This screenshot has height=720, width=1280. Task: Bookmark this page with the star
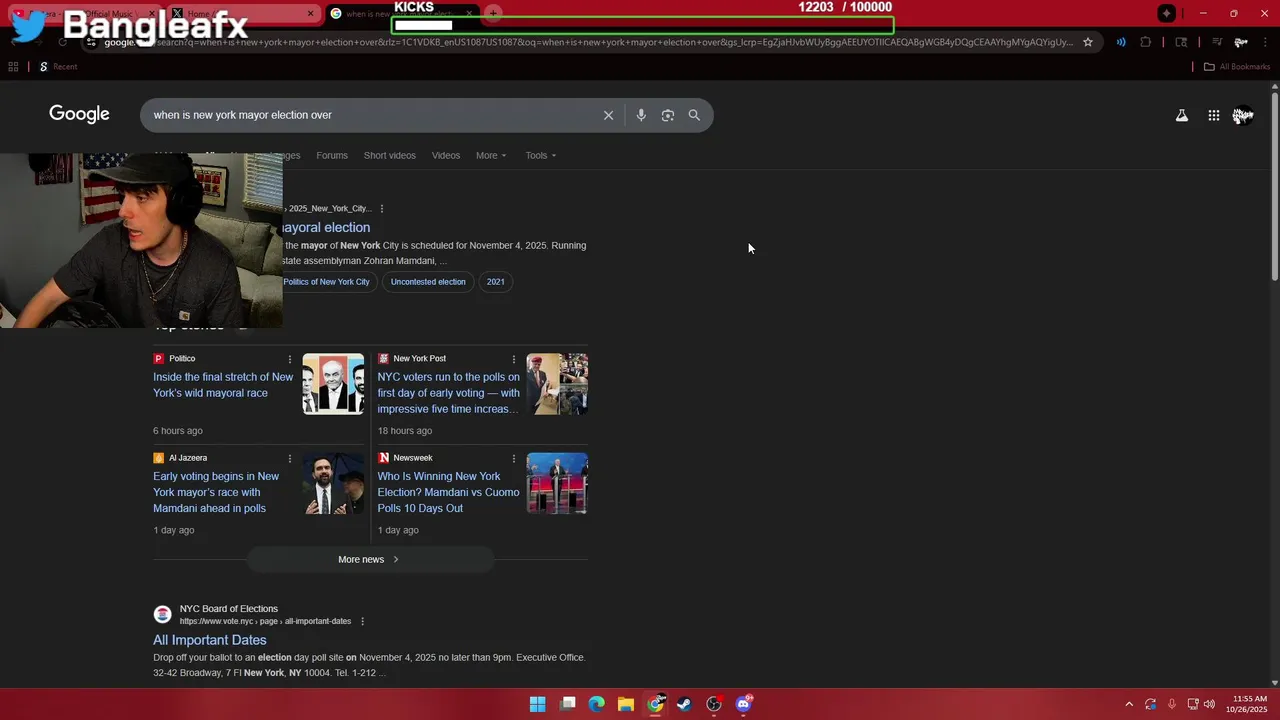coord(1088,42)
